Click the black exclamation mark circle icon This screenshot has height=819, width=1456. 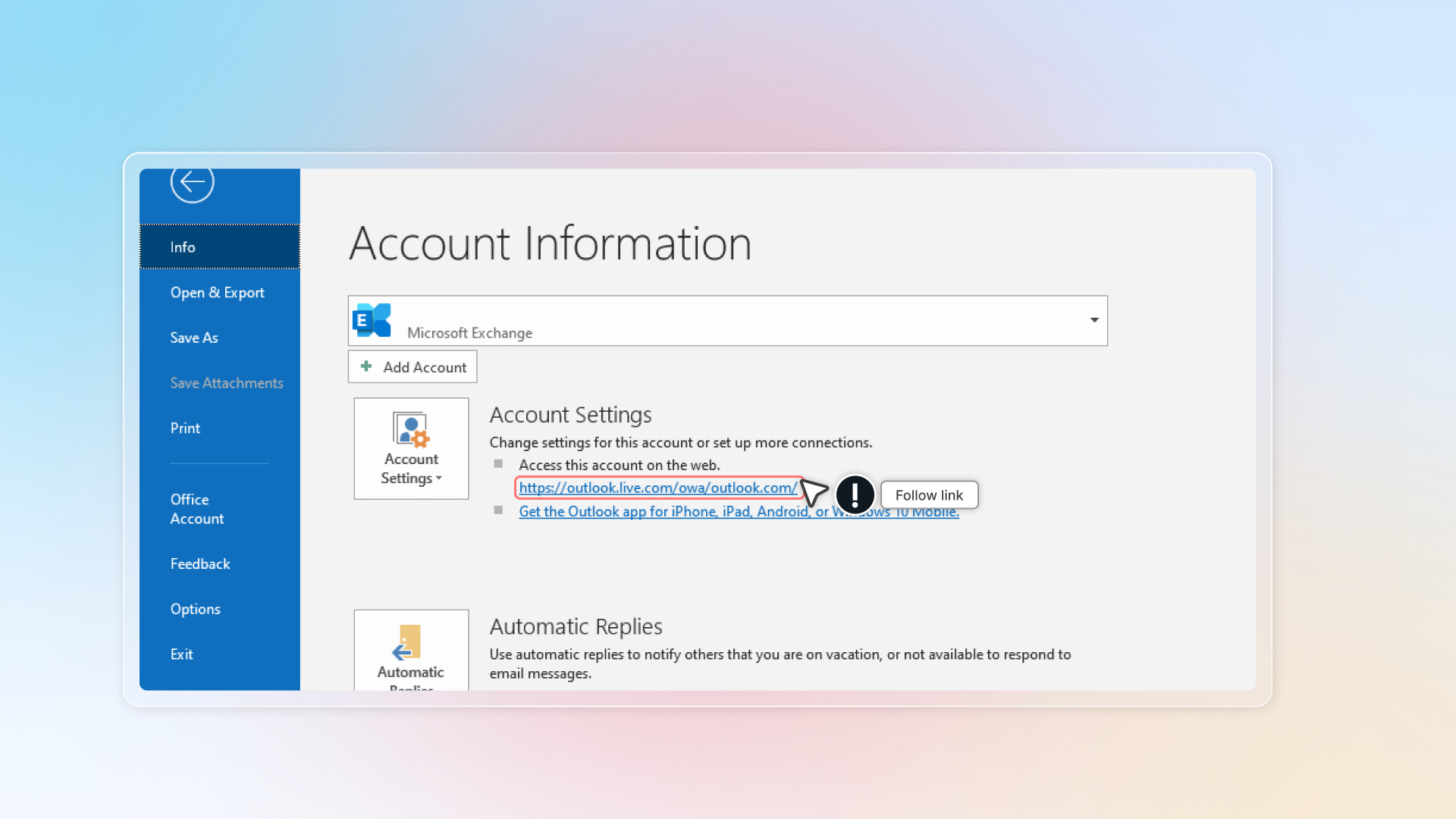855,494
